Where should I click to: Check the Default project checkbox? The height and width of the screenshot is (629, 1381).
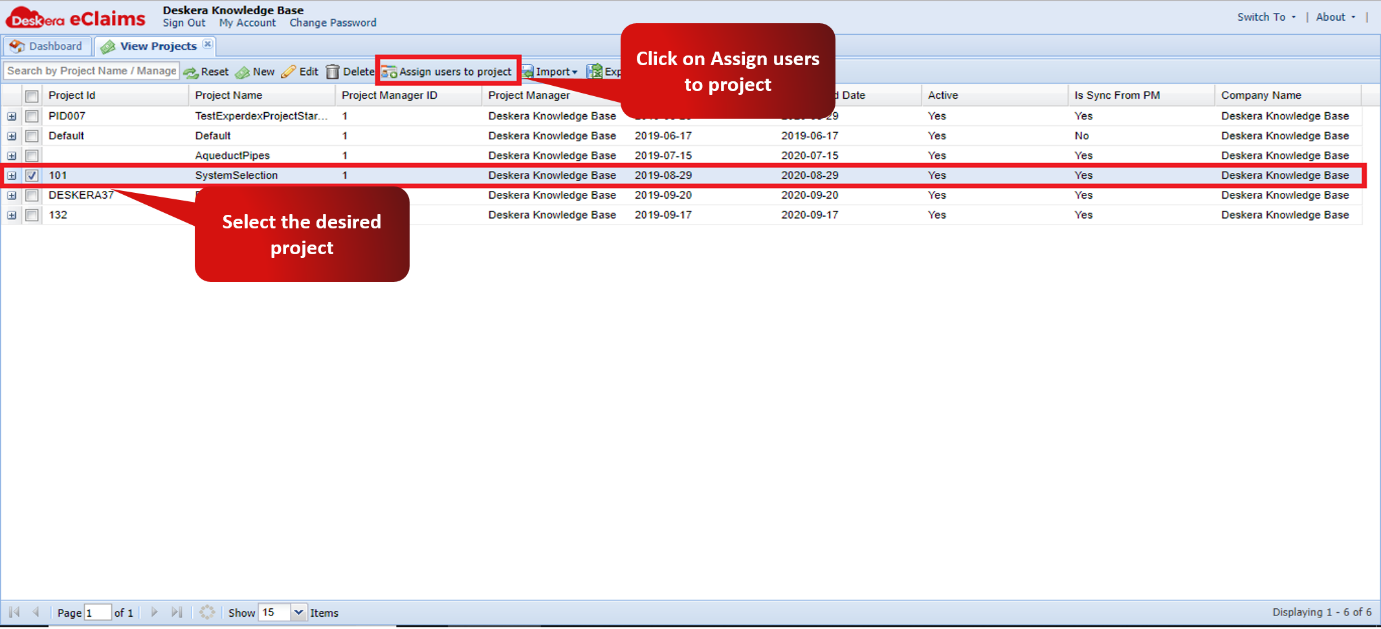(x=32, y=136)
